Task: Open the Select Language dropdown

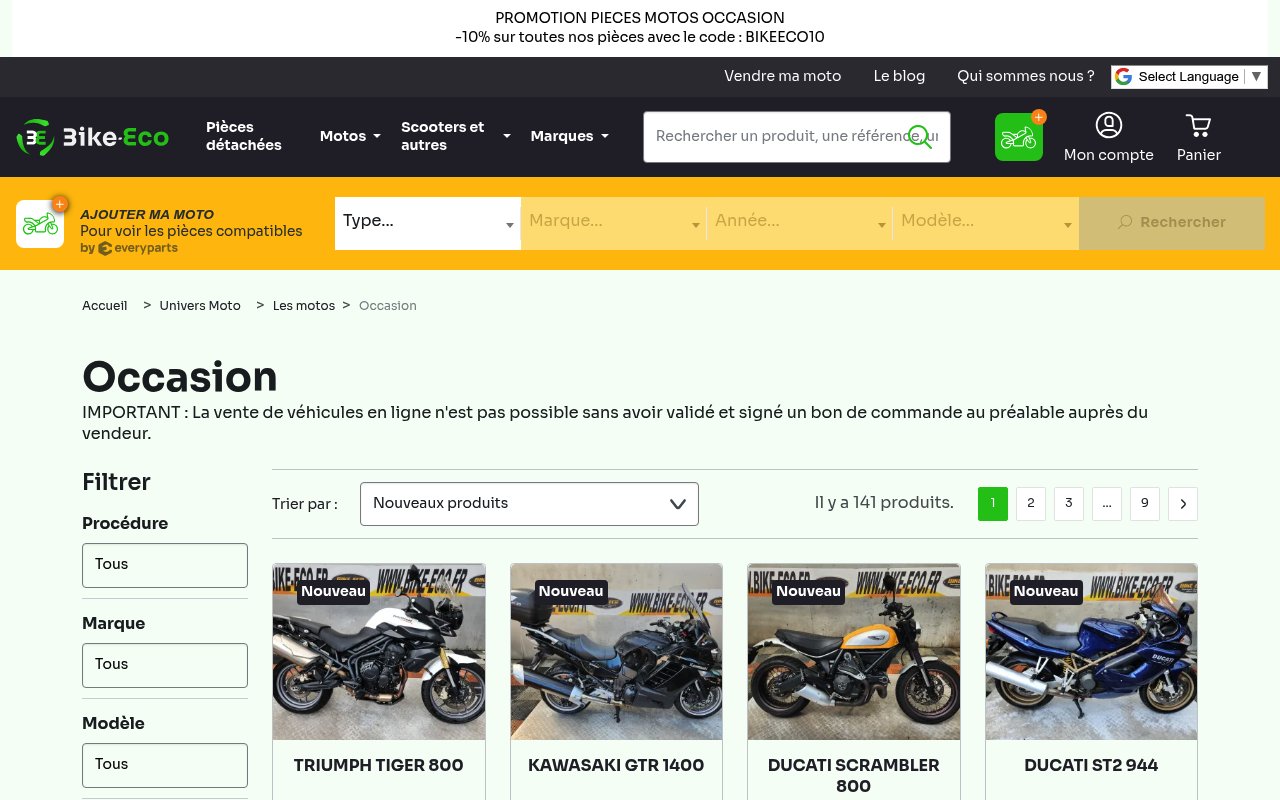Action: click(x=1189, y=77)
